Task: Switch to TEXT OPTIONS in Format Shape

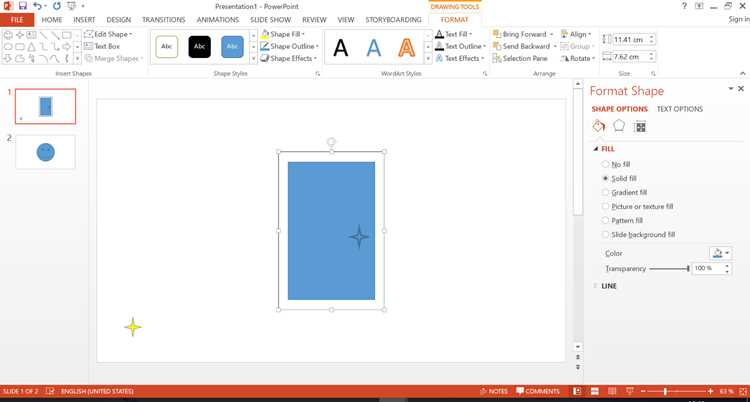Action: (x=680, y=109)
